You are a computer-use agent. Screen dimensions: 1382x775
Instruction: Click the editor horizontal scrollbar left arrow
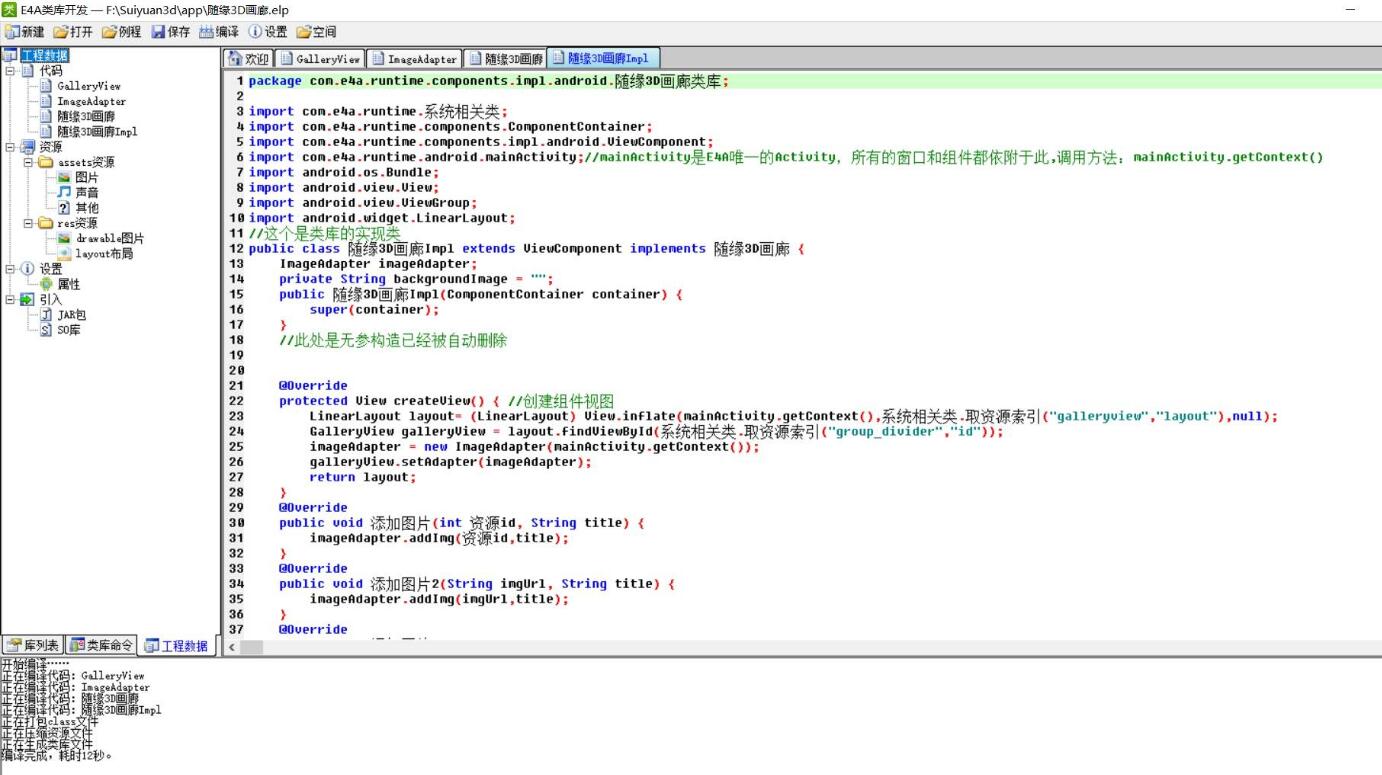(231, 648)
